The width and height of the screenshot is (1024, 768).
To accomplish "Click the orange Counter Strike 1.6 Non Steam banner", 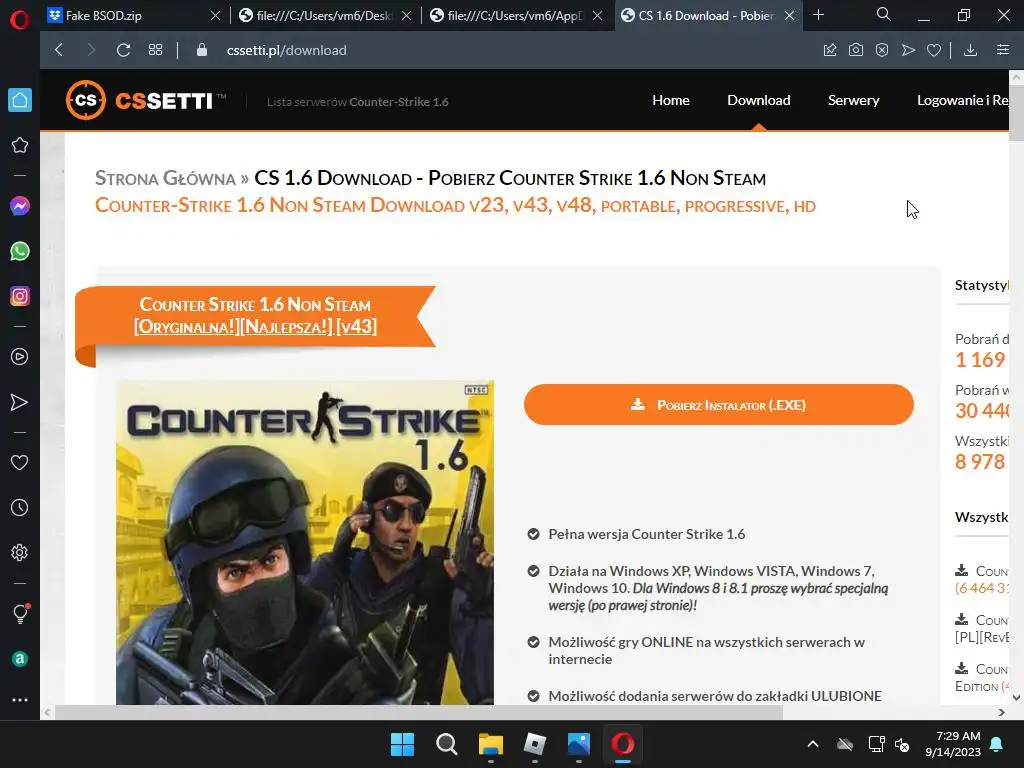I will click(255, 316).
